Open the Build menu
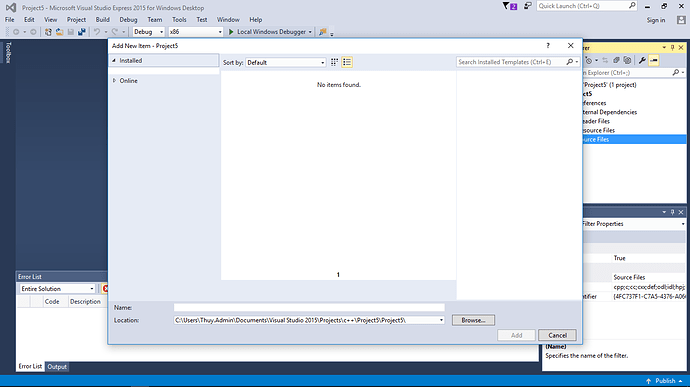The width and height of the screenshot is (690, 387). tap(103, 20)
